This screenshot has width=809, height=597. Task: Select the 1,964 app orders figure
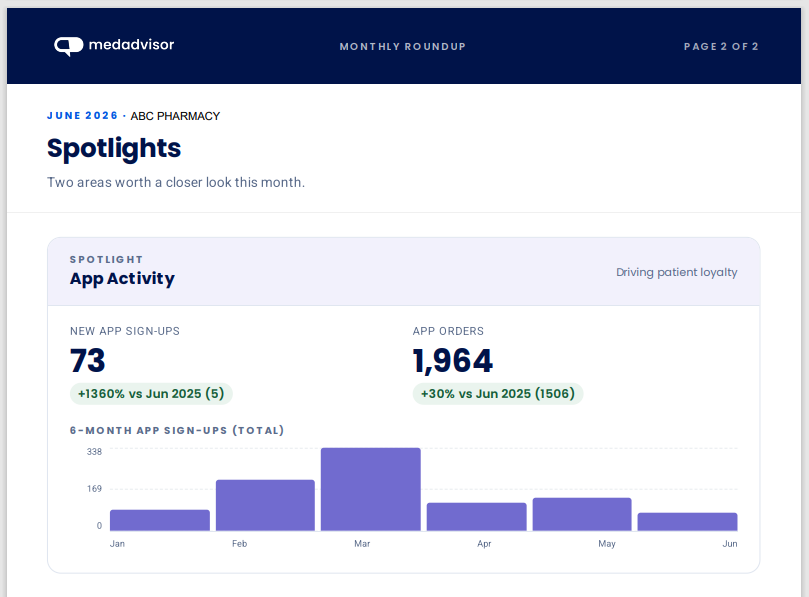(453, 361)
